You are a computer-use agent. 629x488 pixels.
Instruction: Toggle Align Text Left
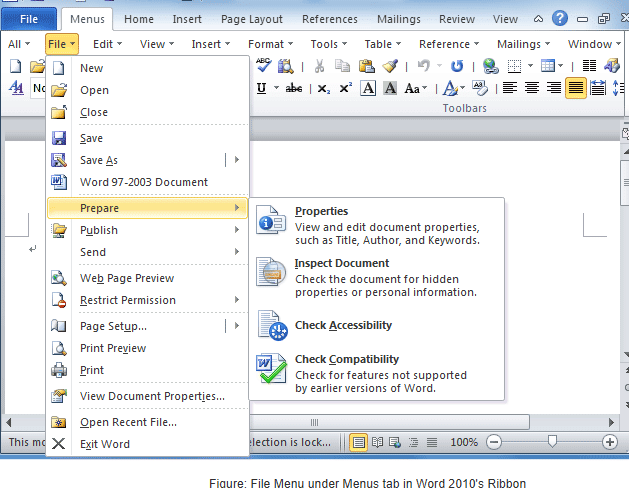[509, 88]
